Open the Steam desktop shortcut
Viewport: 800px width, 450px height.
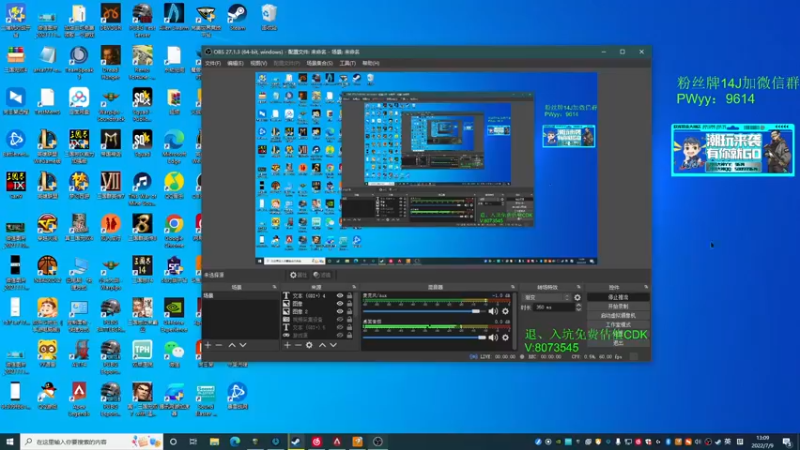pos(237,17)
